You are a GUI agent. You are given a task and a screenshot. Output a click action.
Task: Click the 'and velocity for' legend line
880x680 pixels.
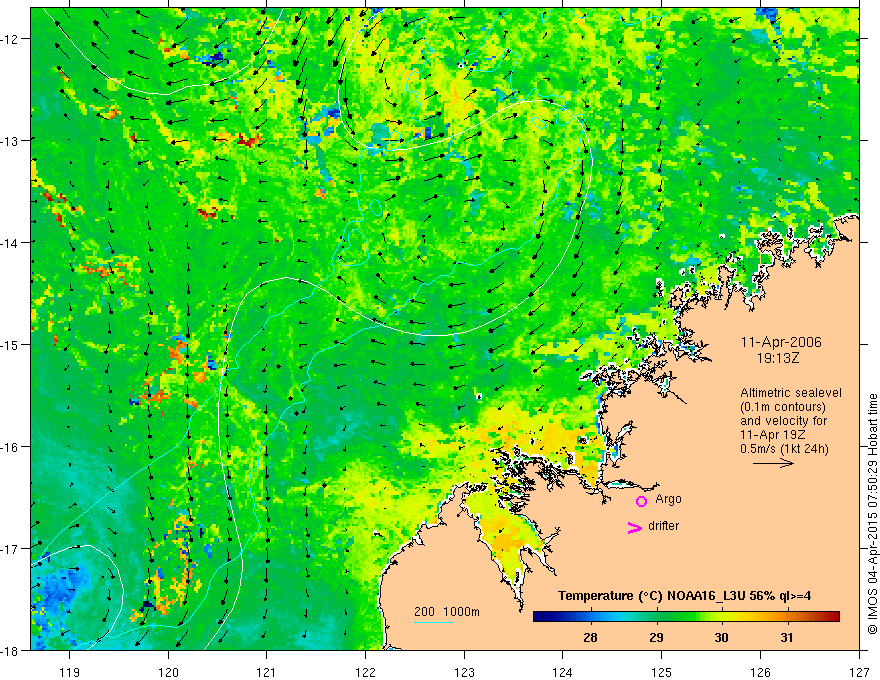point(783,421)
